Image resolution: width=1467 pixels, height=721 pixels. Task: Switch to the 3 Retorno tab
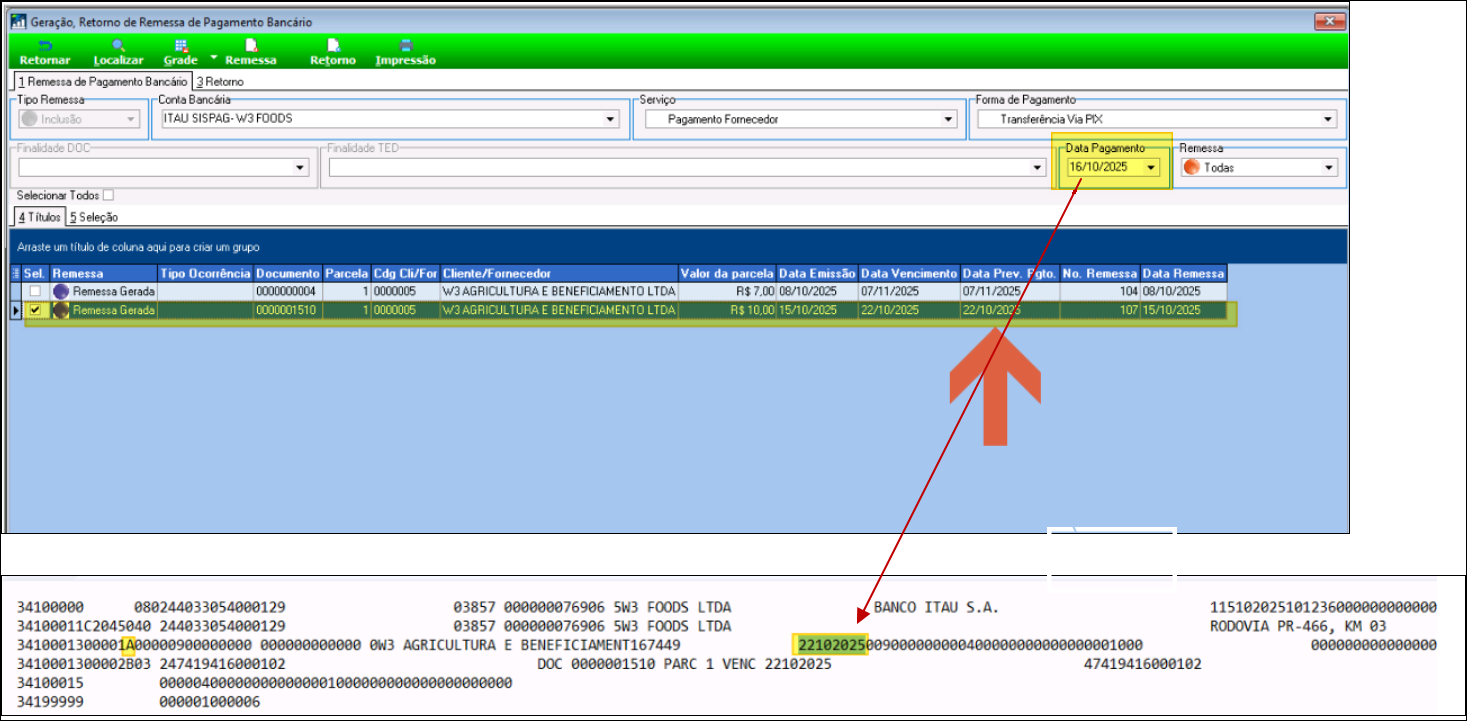[x=220, y=82]
